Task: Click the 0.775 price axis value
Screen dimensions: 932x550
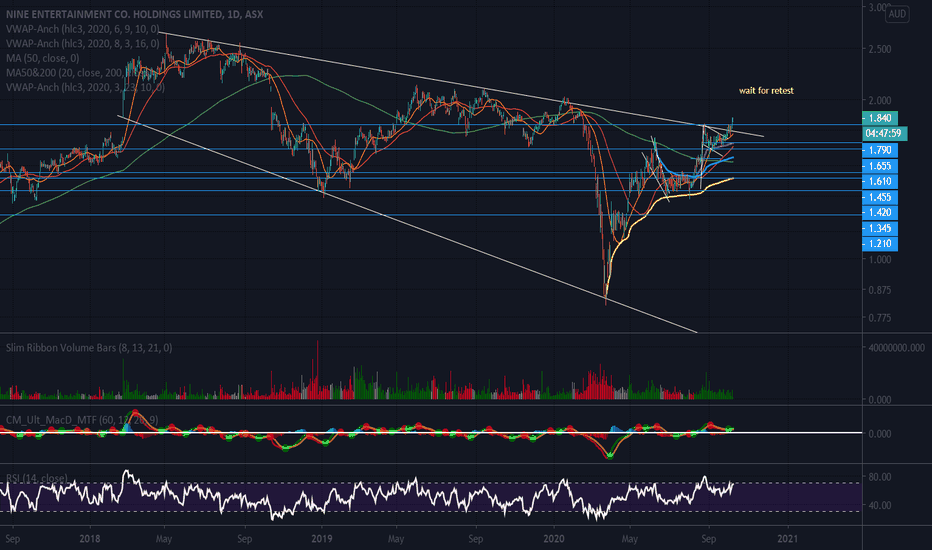Action: tap(880, 318)
